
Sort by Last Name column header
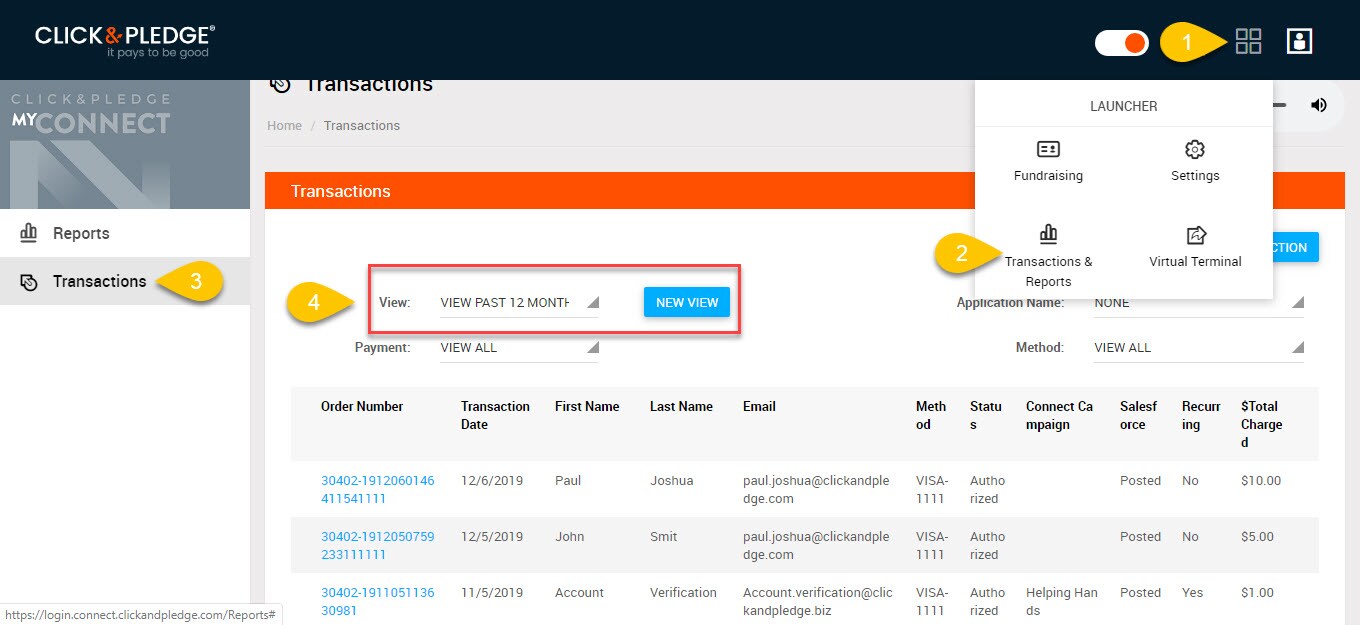point(681,406)
